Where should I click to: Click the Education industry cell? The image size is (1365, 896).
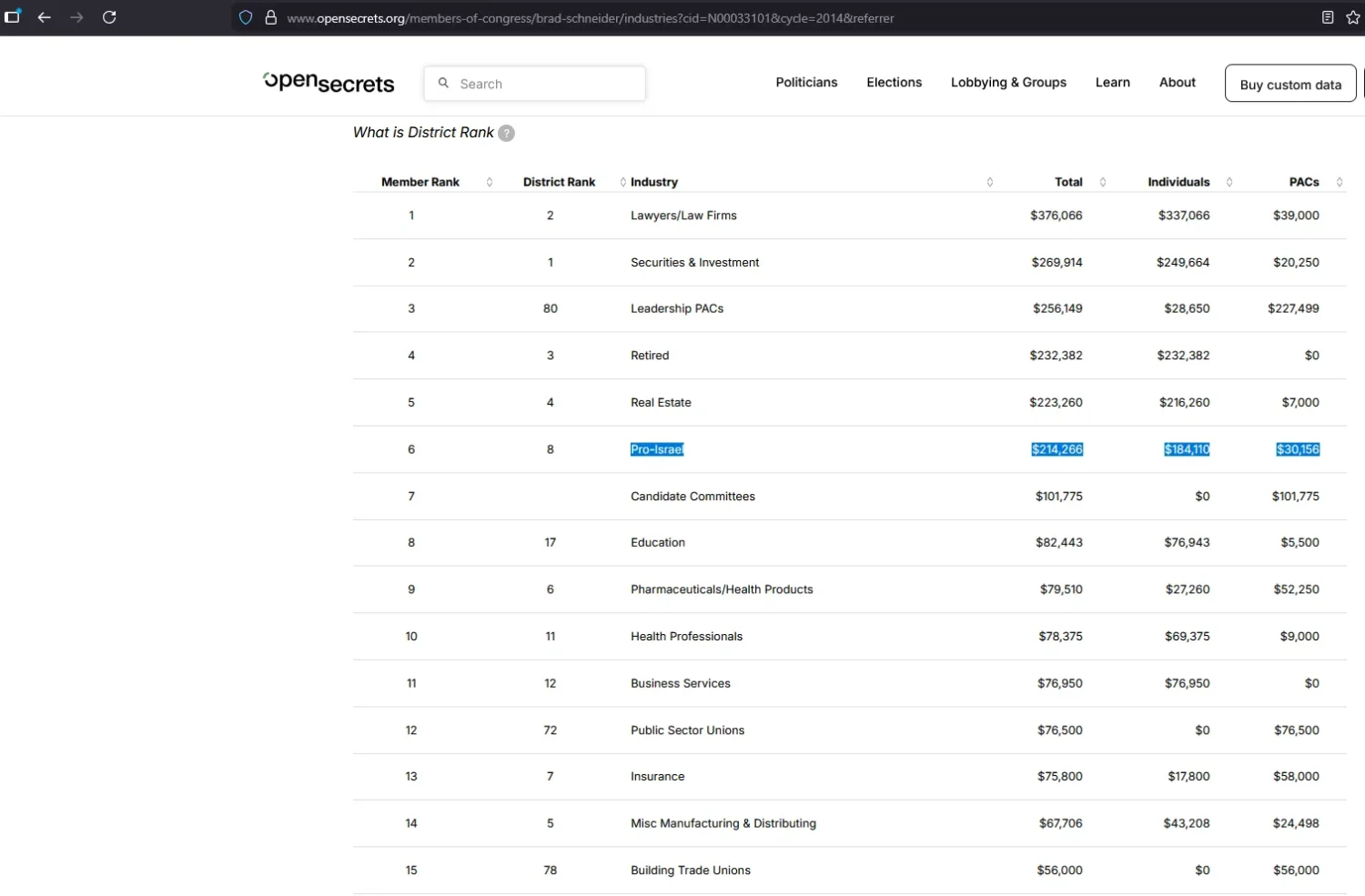[658, 542]
